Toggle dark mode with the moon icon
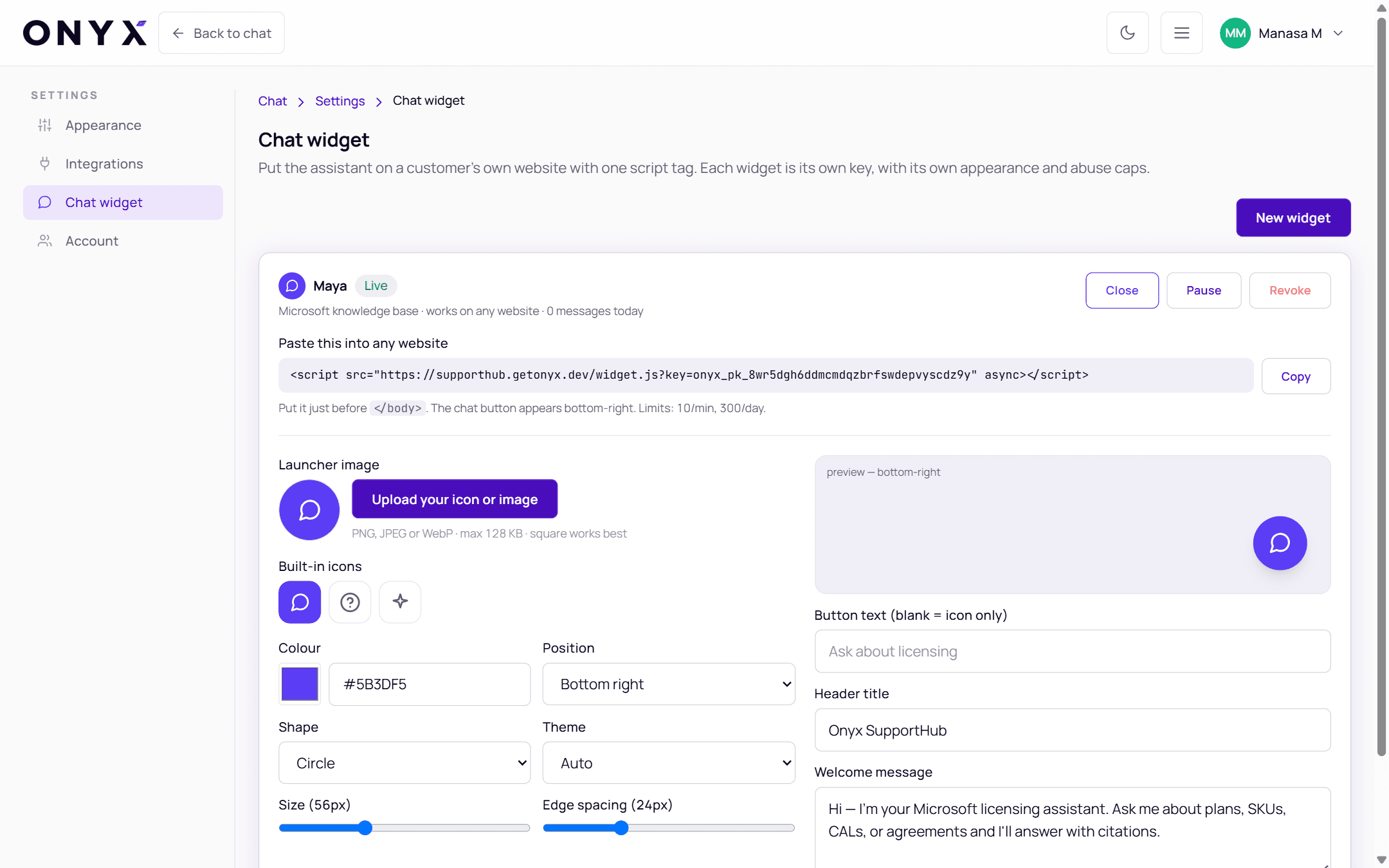Image resolution: width=1389 pixels, height=868 pixels. [1127, 33]
